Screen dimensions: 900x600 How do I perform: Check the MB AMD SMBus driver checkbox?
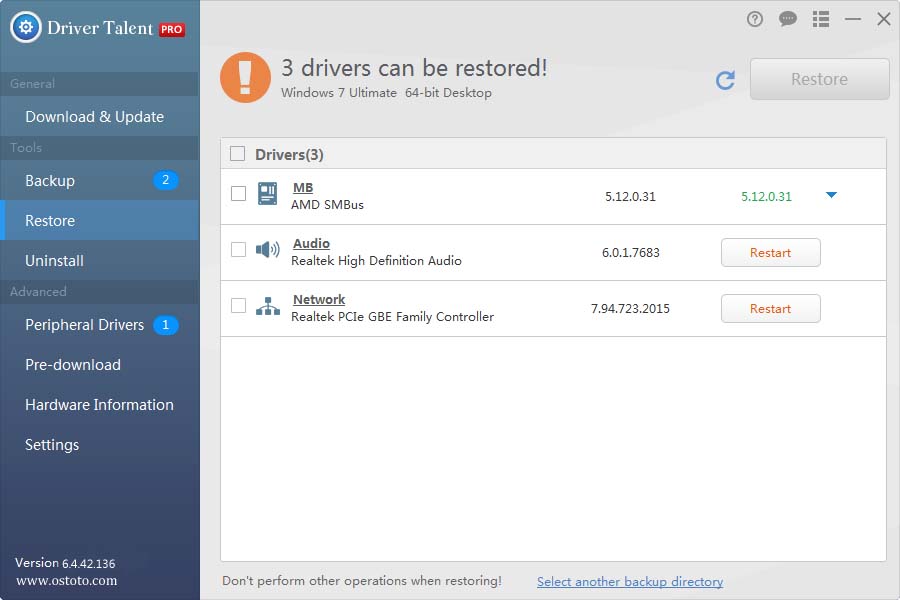pos(238,193)
